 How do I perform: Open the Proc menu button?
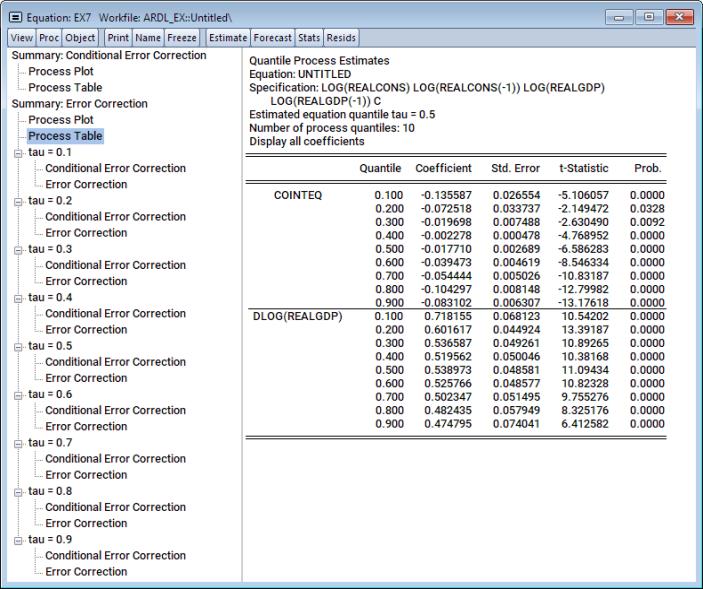(49, 38)
